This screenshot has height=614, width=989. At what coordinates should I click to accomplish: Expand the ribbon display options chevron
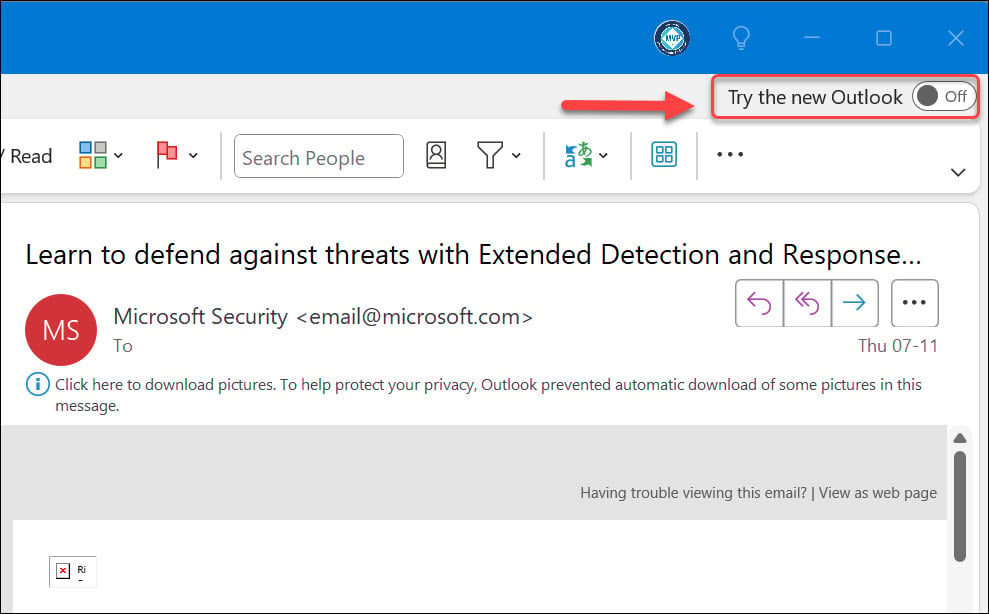pyautogui.click(x=958, y=172)
